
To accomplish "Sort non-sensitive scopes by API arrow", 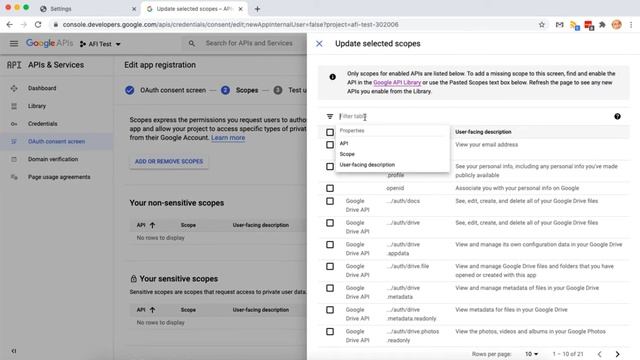I will tap(152, 225).
